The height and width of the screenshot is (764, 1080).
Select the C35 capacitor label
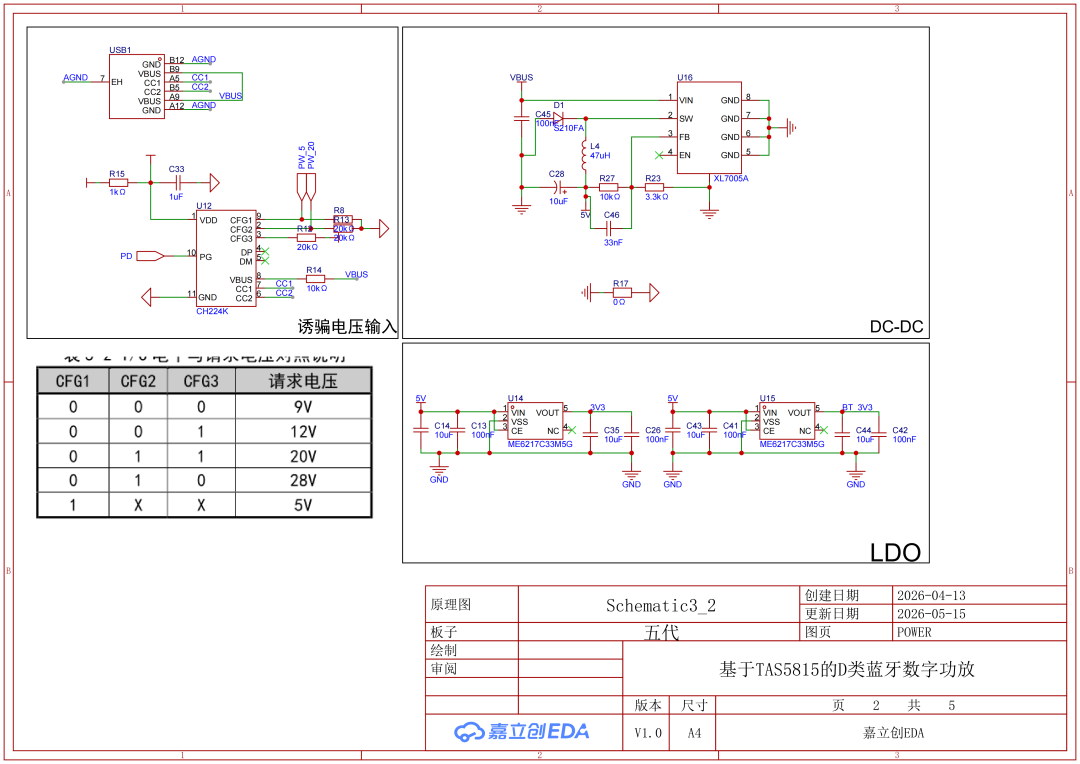pyautogui.click(x=612, y=430)
